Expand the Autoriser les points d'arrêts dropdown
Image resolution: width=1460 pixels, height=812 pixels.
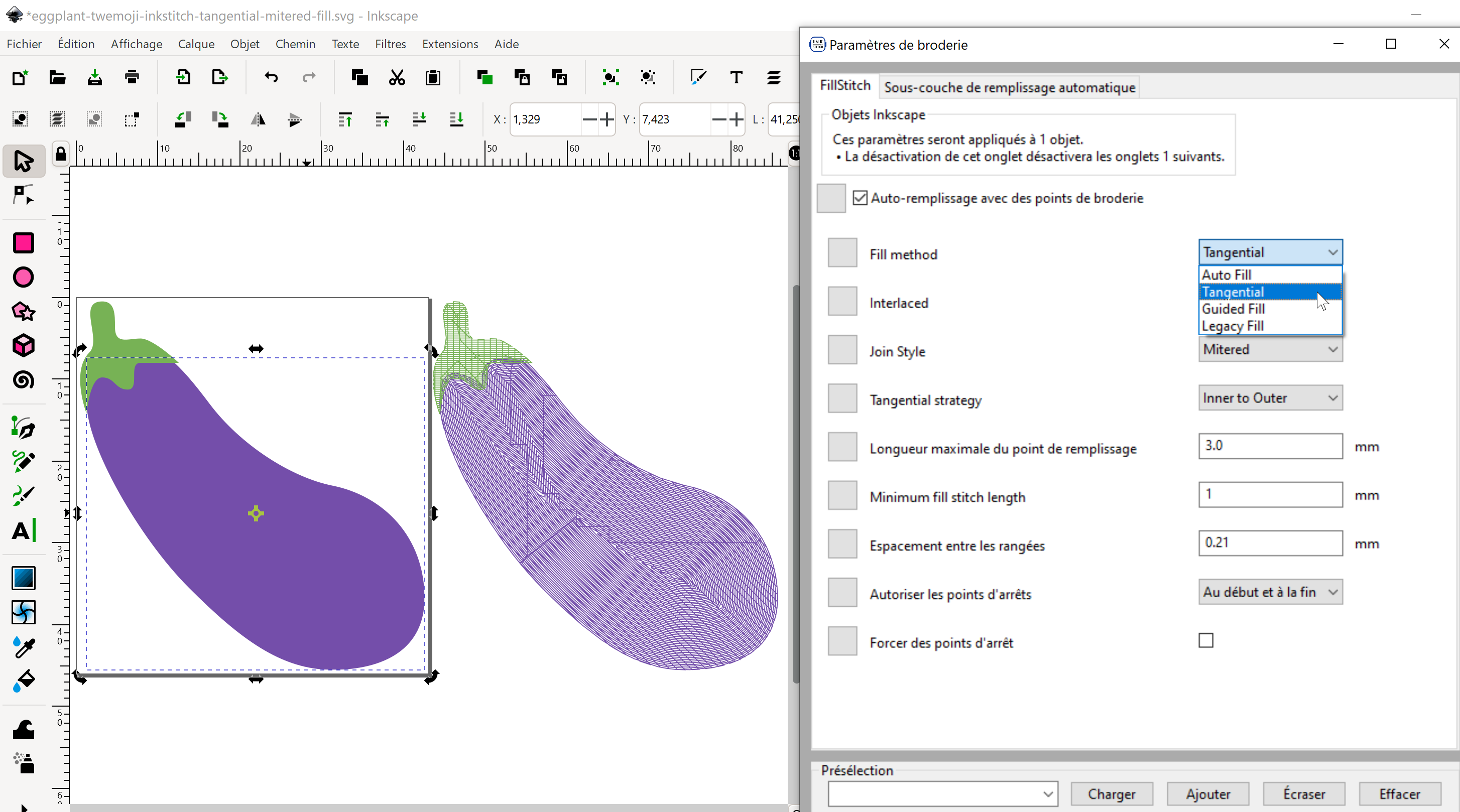click(1270, 592)
